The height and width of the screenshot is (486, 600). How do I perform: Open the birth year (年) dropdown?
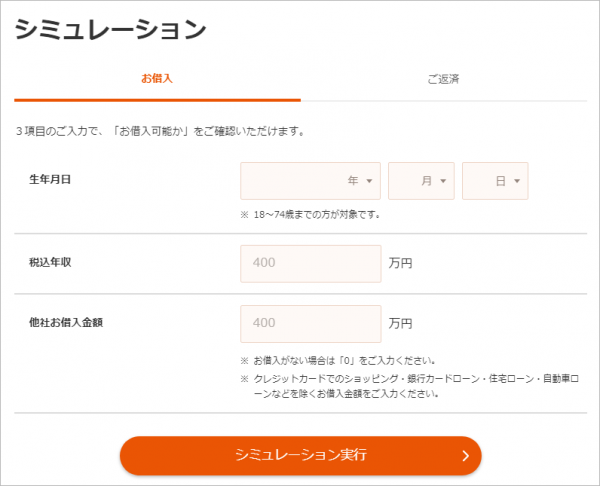point(310,181)
